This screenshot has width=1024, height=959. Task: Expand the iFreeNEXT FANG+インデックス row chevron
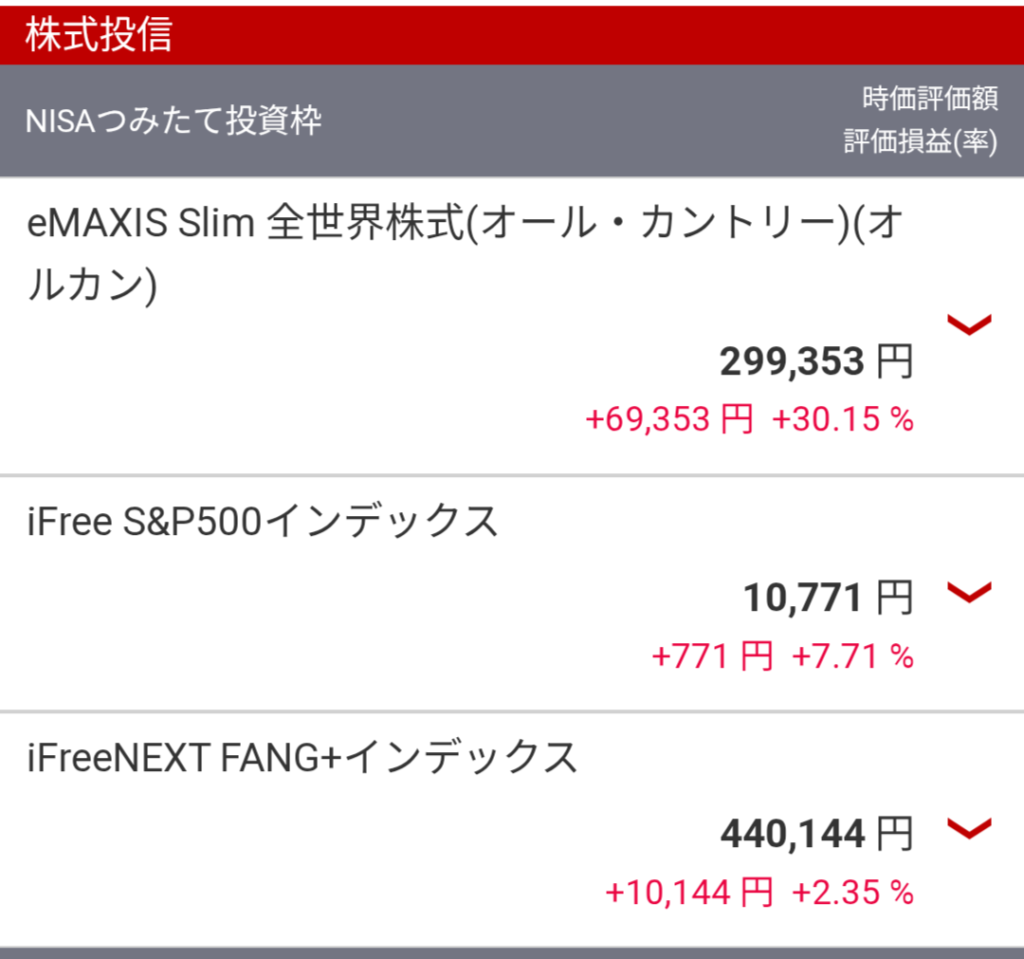[x=969, y=828]
